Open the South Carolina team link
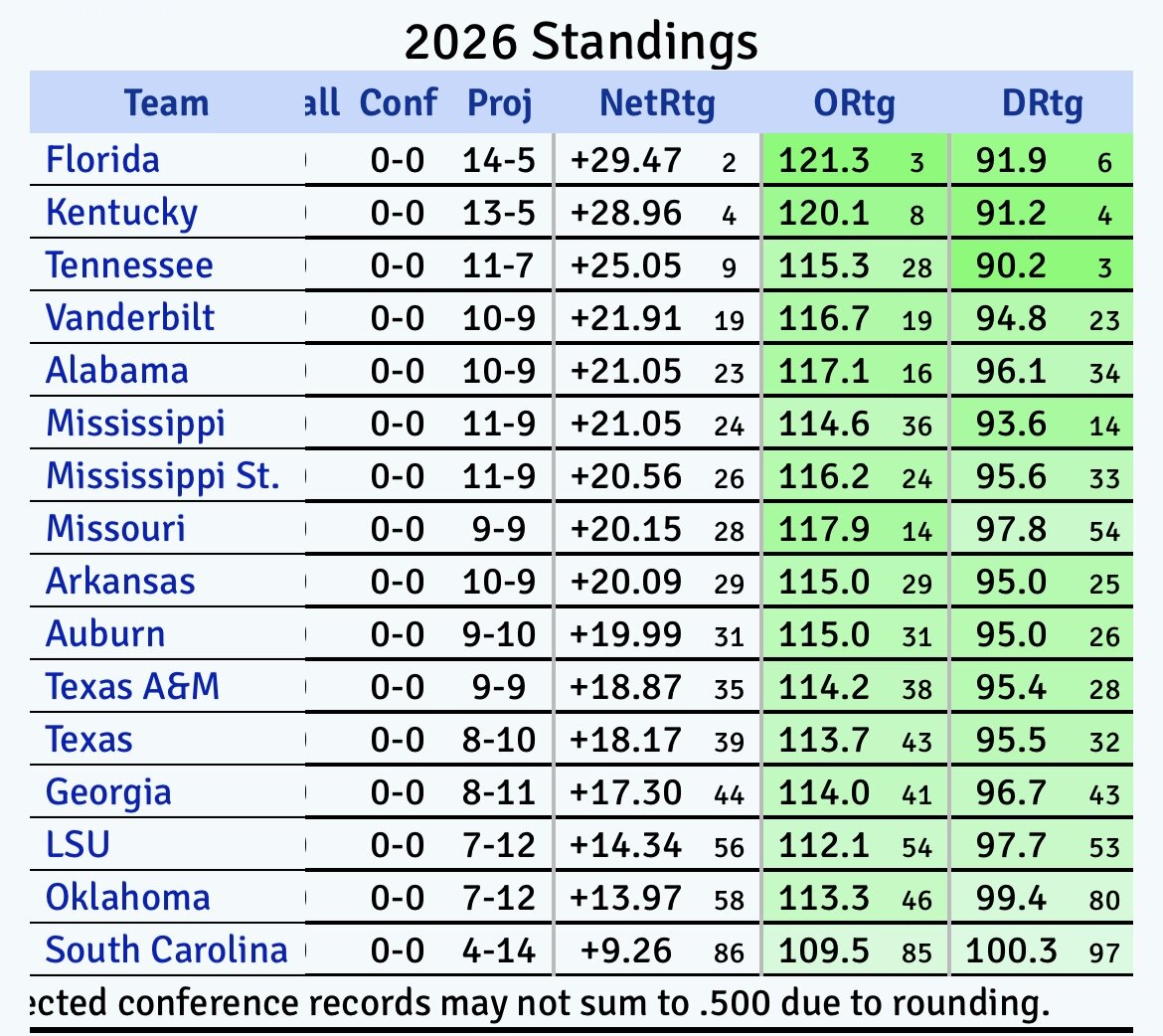Screen dimensions: 1163x1036 (166, 950)
